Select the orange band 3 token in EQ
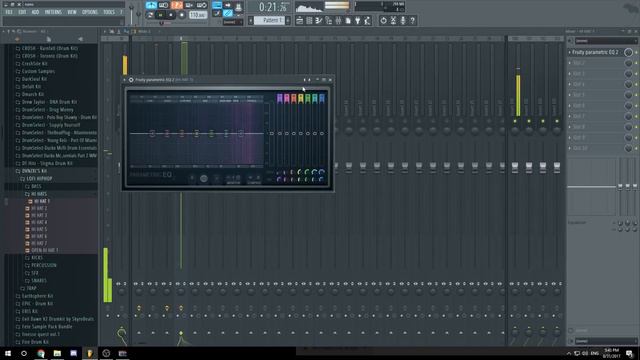The height and width of the screenshot is (360, 640). [293, 98]
